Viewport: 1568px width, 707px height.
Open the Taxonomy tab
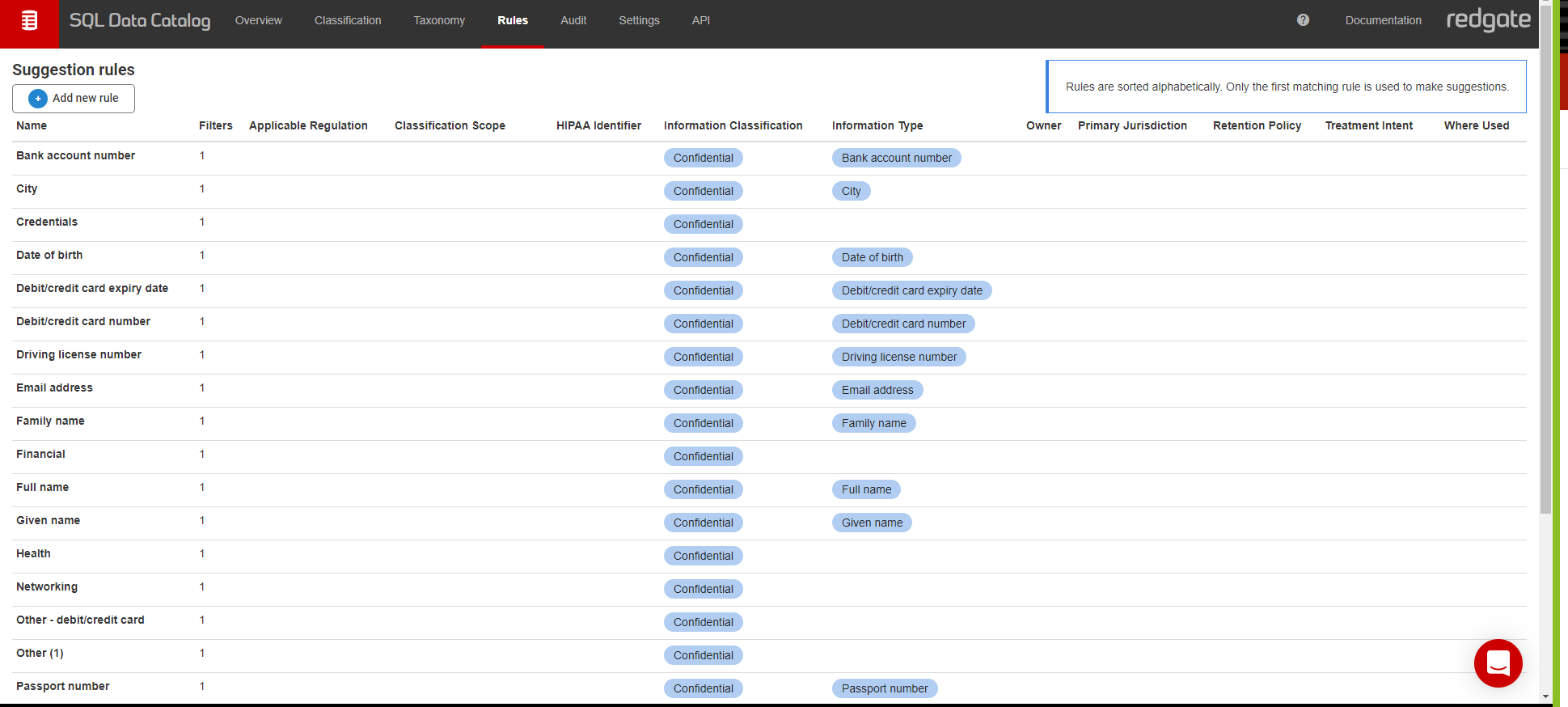[439, 20]
